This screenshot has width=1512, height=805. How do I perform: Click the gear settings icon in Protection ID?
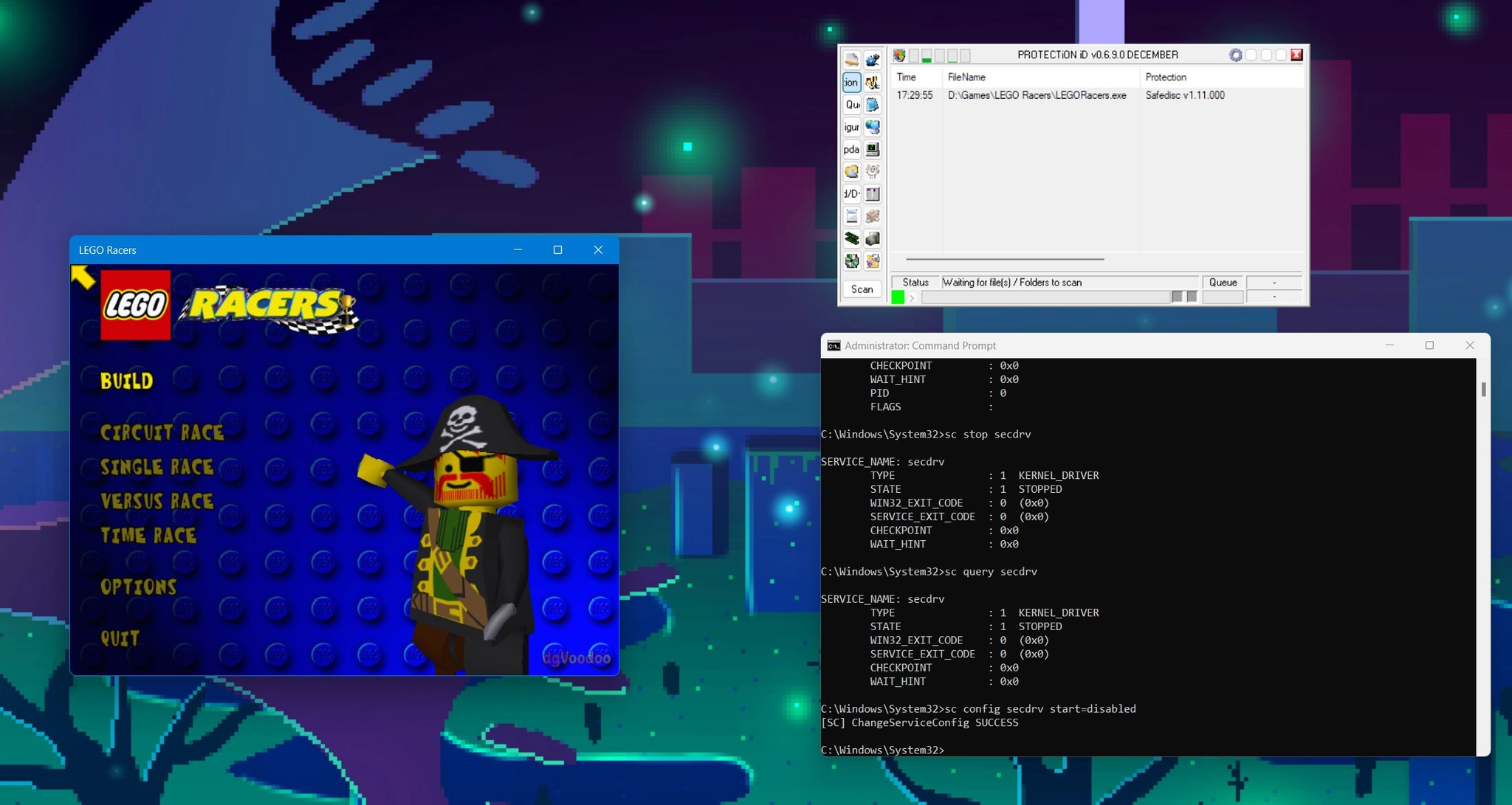click(x=1235, y=55)
